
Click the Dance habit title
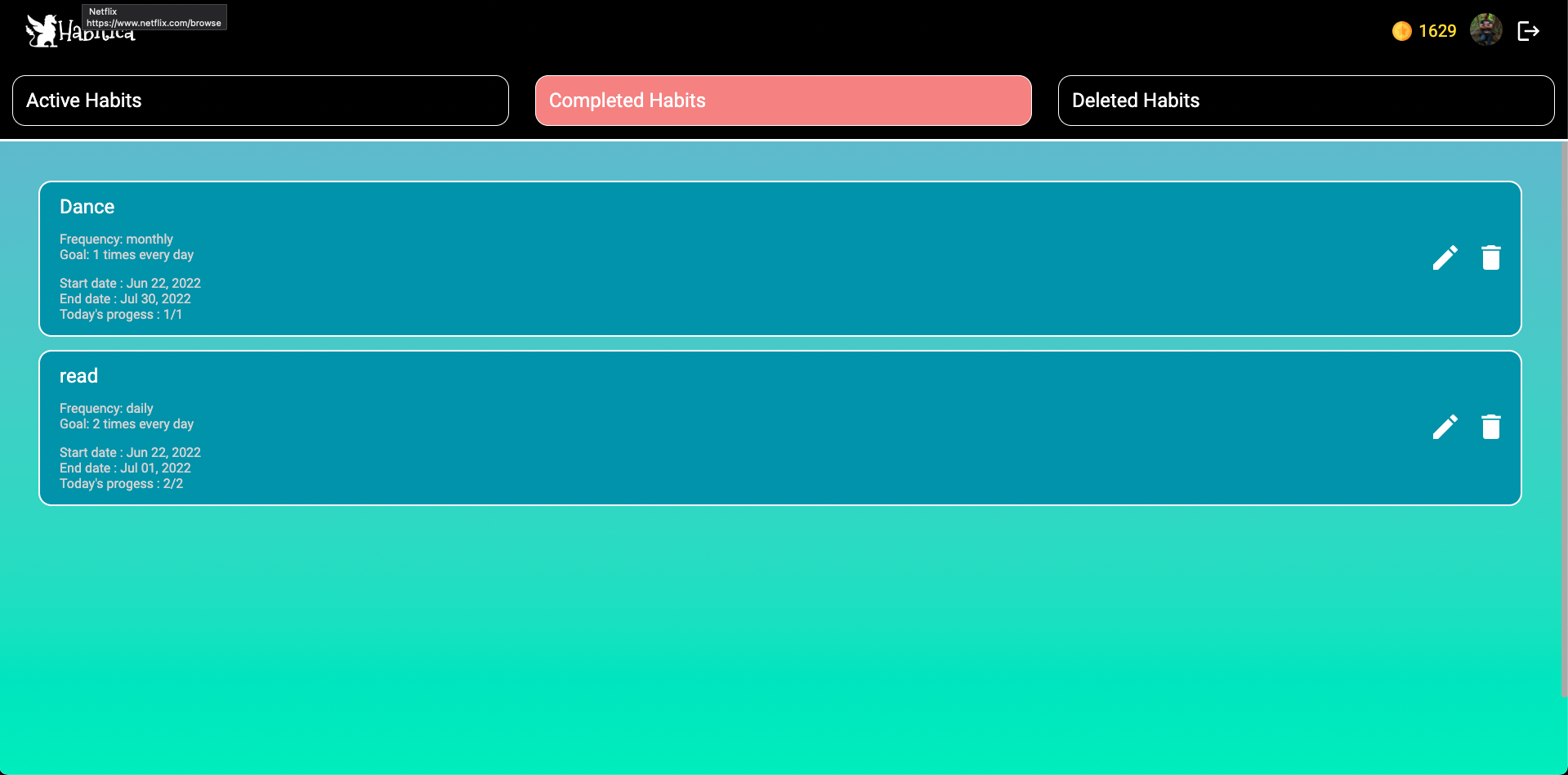pyautogui.click(x=87, y=206)
